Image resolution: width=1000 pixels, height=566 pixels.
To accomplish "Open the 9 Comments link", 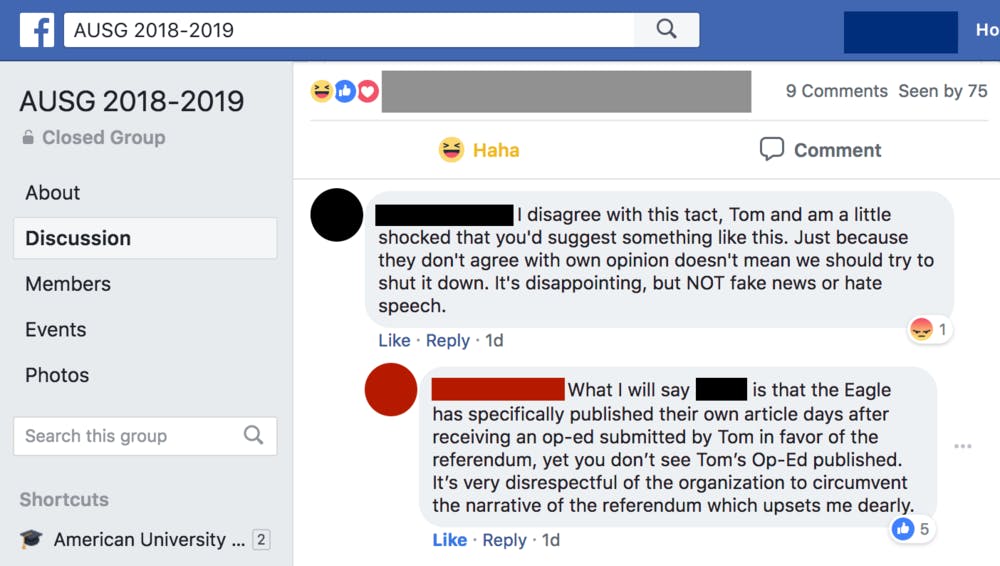I will pyautogui.click(x=836, y=91).
